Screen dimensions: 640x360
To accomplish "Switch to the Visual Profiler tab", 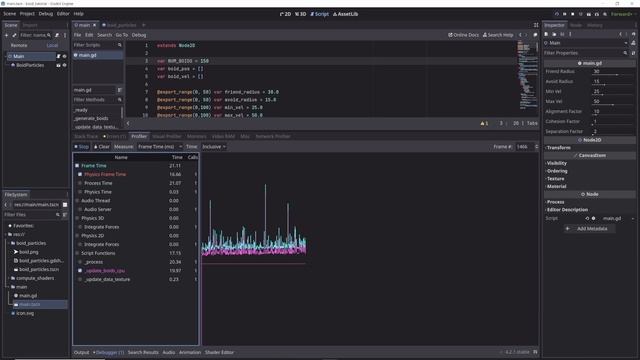I will coord(167,136).
